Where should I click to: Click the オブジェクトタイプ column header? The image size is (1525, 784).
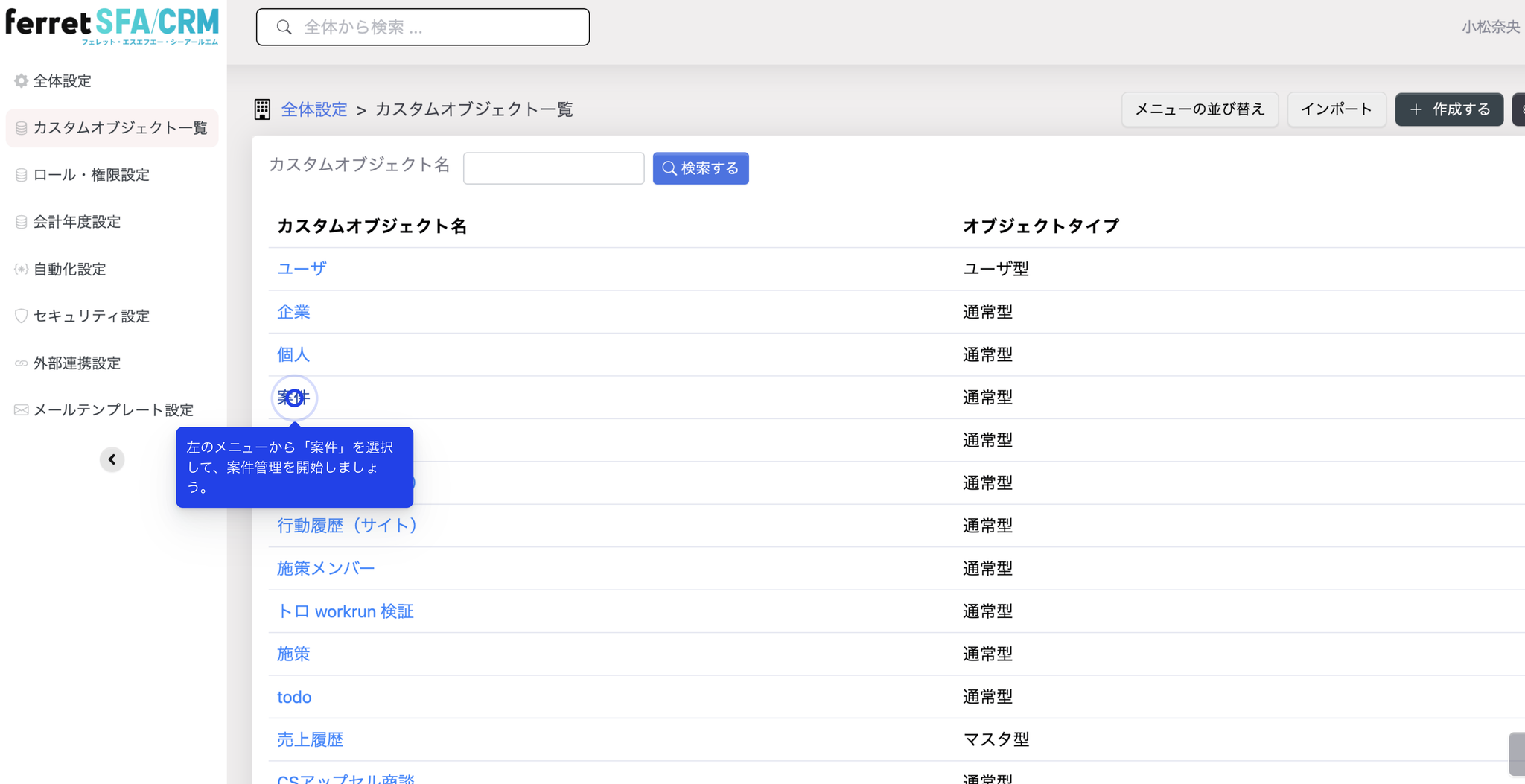click(x=1041, y=226)
